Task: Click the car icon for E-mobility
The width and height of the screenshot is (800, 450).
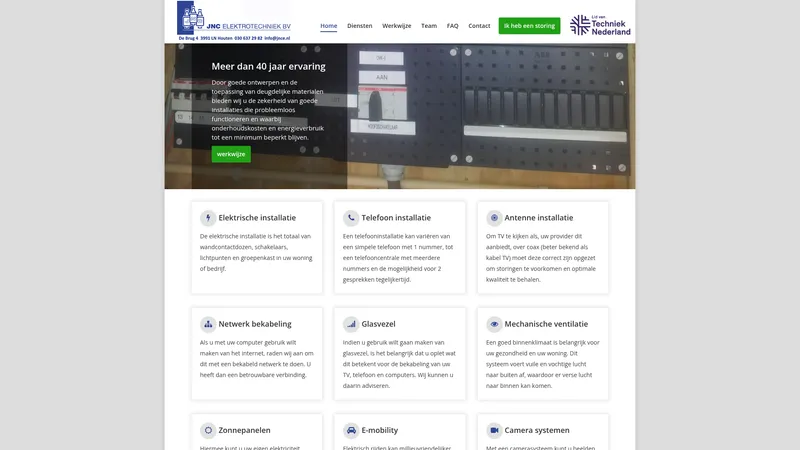Action: click(351, 430)
